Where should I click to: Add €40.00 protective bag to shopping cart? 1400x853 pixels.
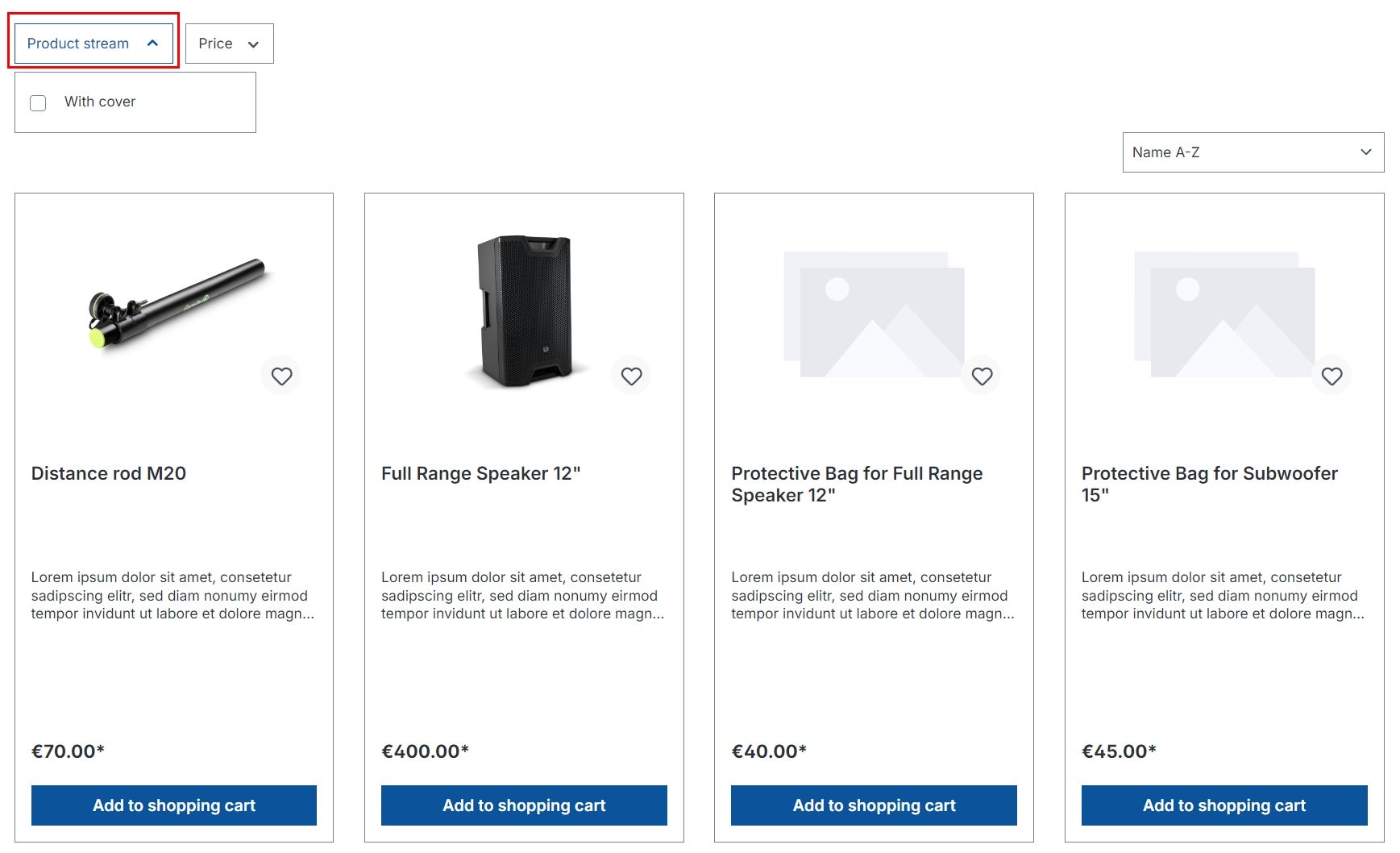tap(874, 805)
